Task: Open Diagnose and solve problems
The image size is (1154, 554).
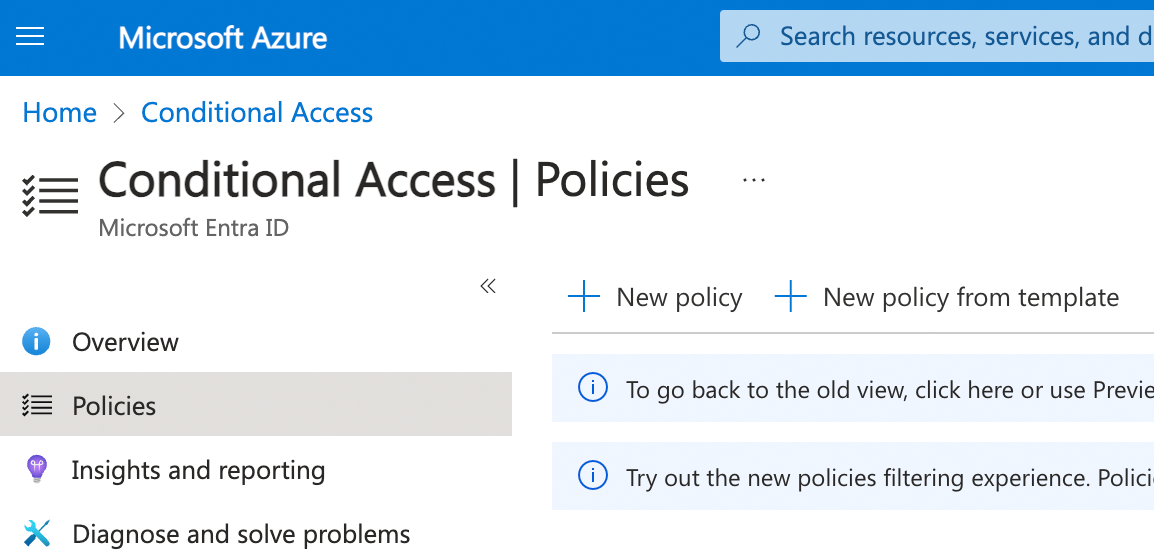Action: tap(255, 533)
